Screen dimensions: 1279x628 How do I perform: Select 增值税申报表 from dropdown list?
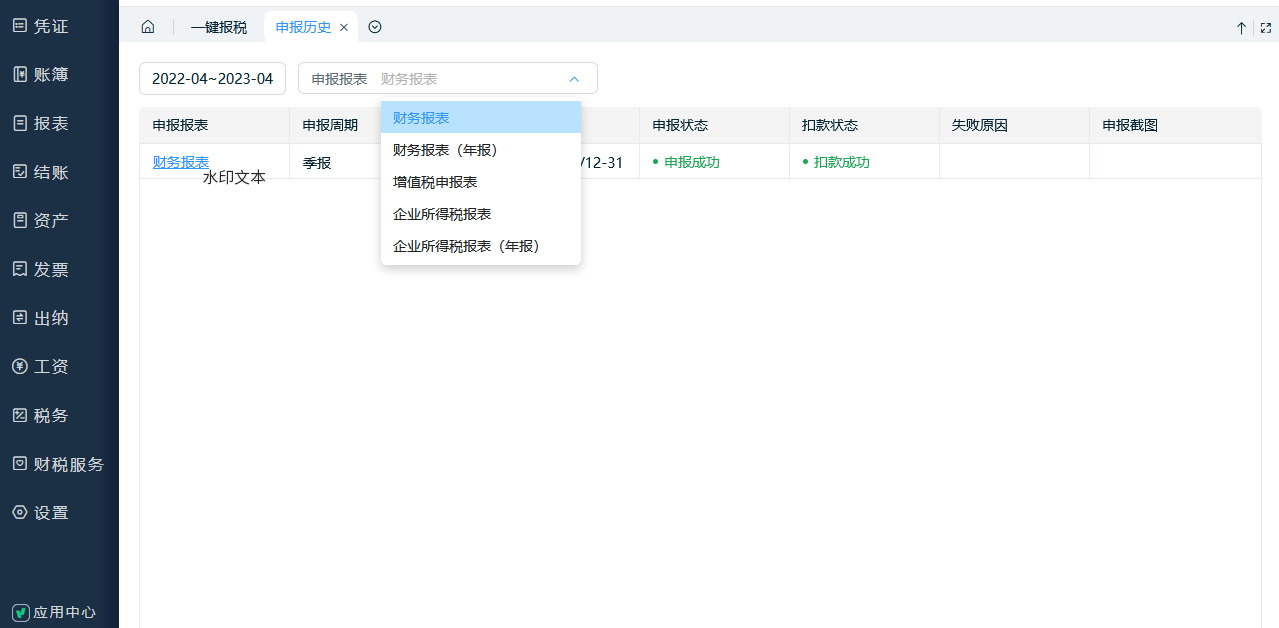point(435,182)
